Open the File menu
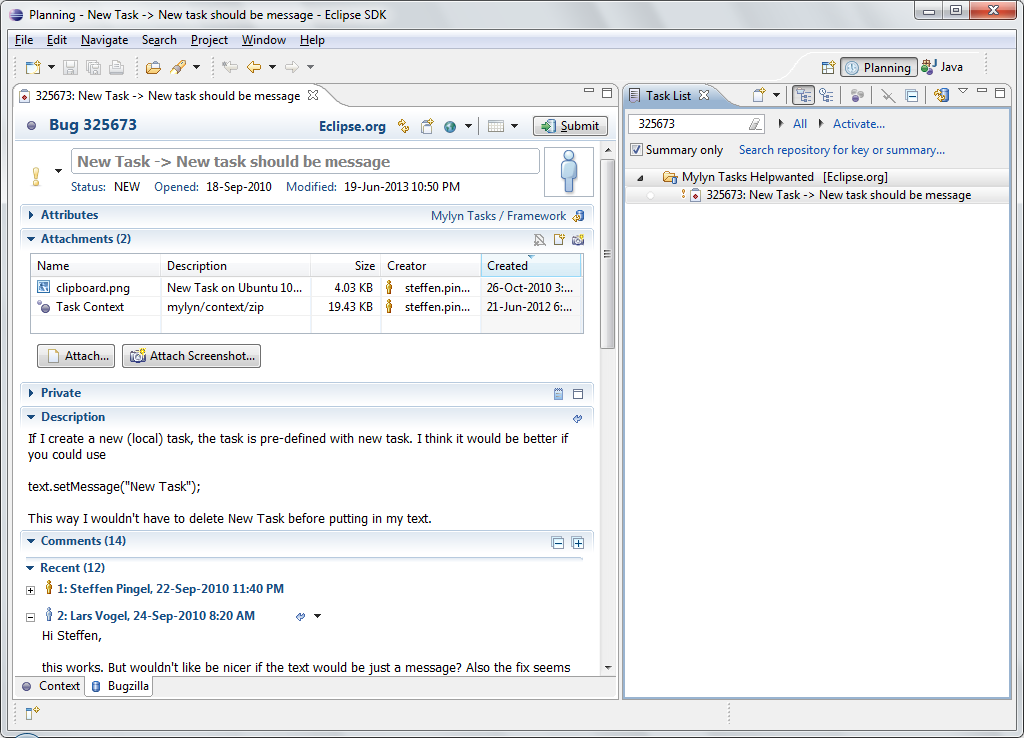 (x=24, y=40)
